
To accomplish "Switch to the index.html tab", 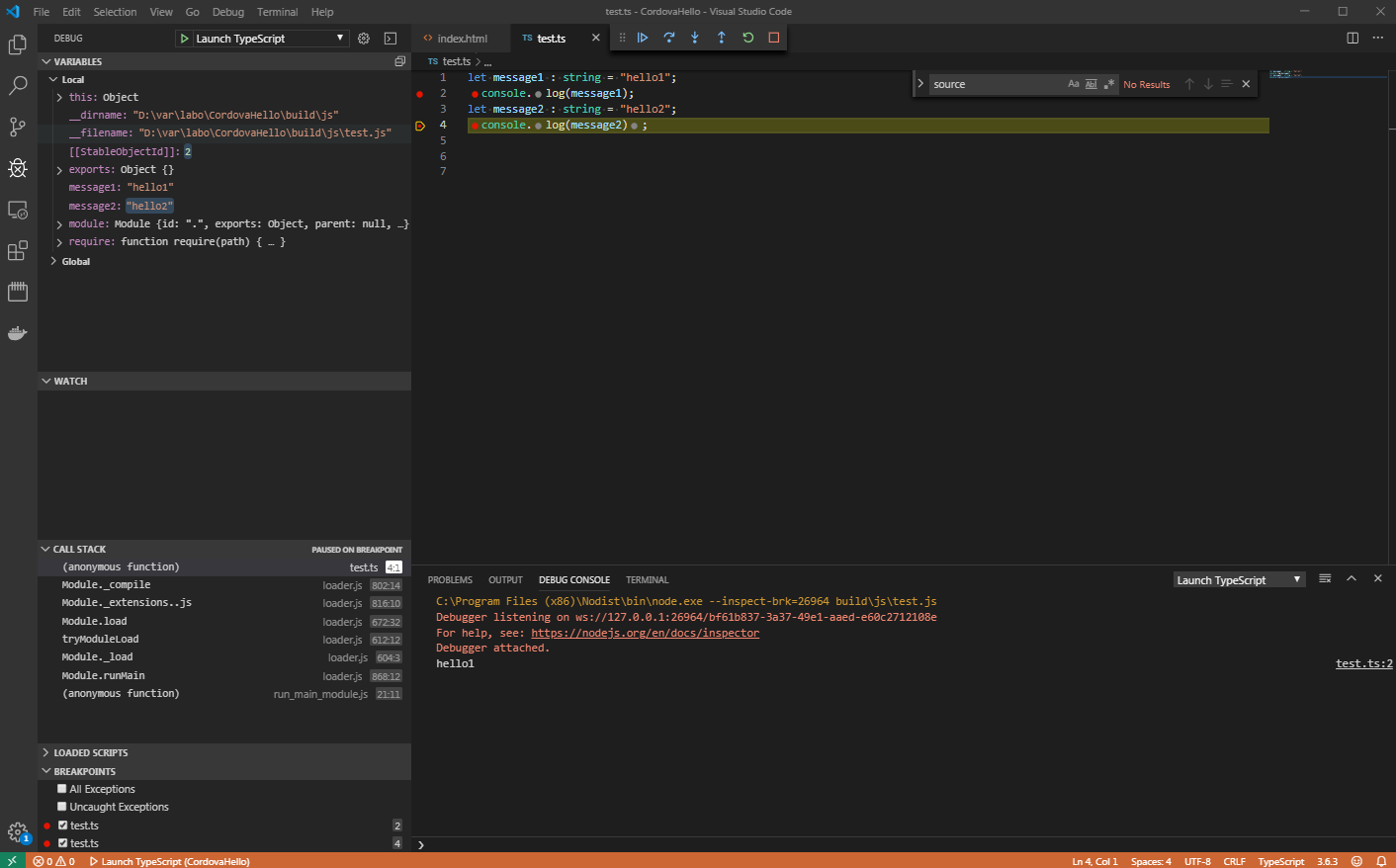I will [x=461, y=37].
